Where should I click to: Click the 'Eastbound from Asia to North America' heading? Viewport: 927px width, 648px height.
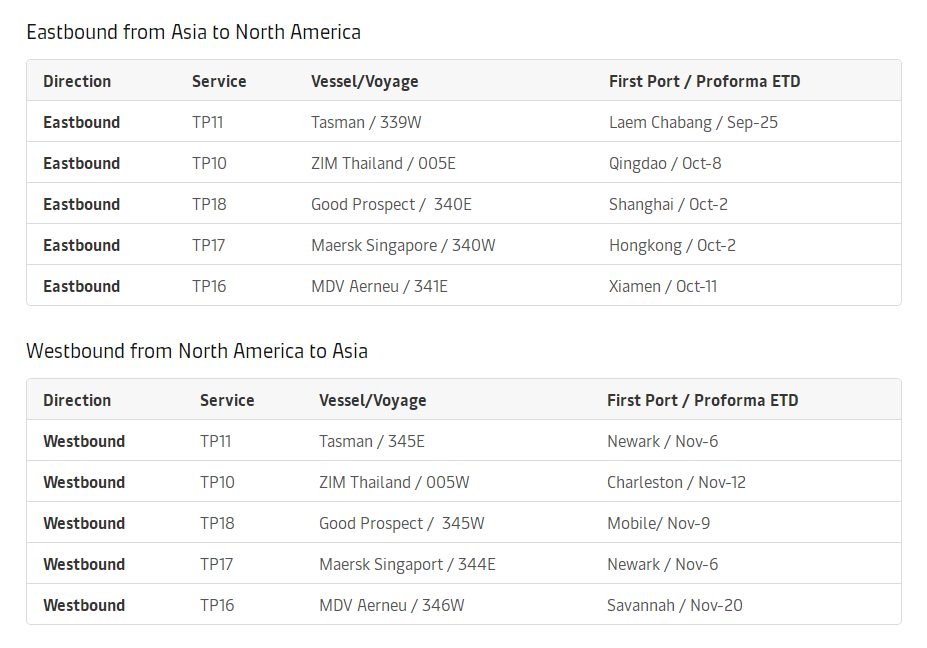193,32
